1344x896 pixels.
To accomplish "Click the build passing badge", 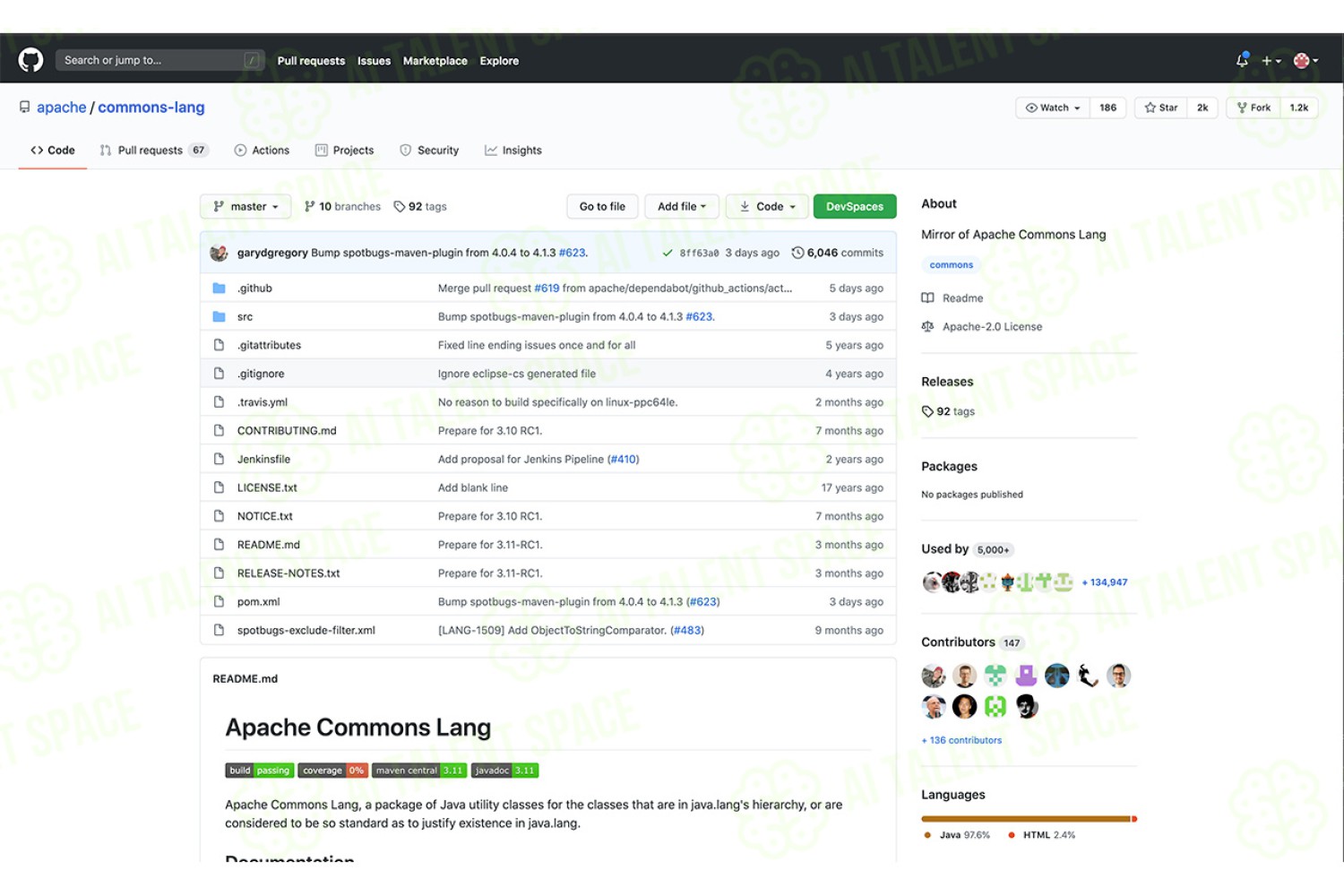I will pos(259,771).
